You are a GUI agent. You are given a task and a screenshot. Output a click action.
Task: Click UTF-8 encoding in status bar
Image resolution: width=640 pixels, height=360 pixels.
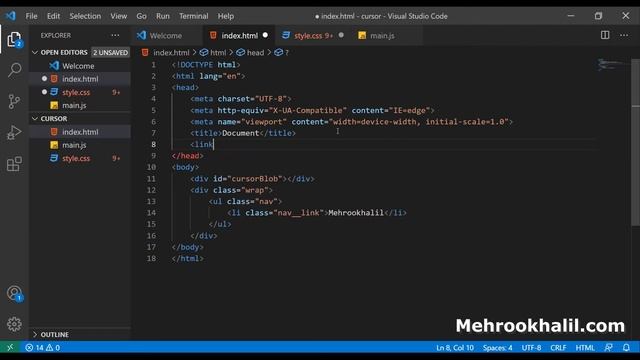pyautogui.click(x=531, y=348)
